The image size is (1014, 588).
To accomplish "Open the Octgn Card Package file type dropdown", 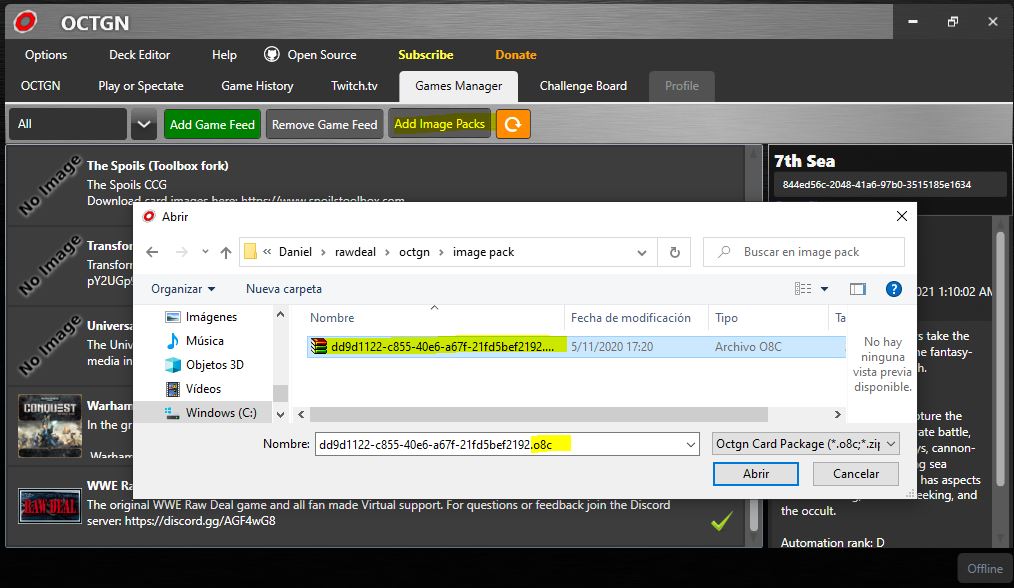I will coord(806,444).
